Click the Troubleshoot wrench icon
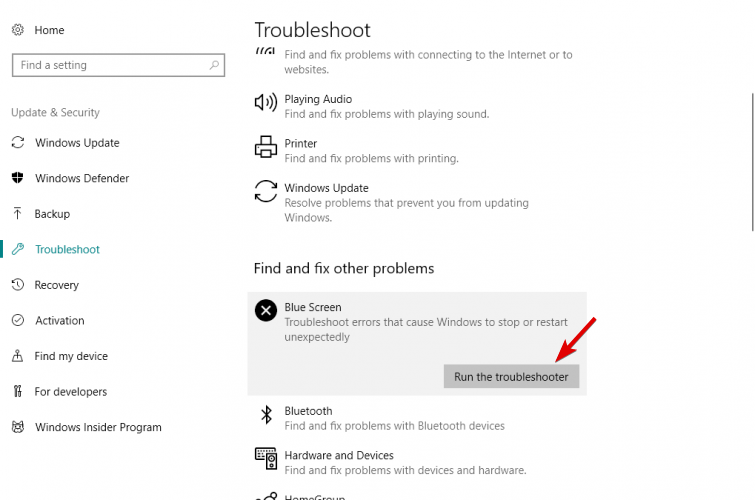The height and width of the screenshot is (500, 755). [18, 249]
